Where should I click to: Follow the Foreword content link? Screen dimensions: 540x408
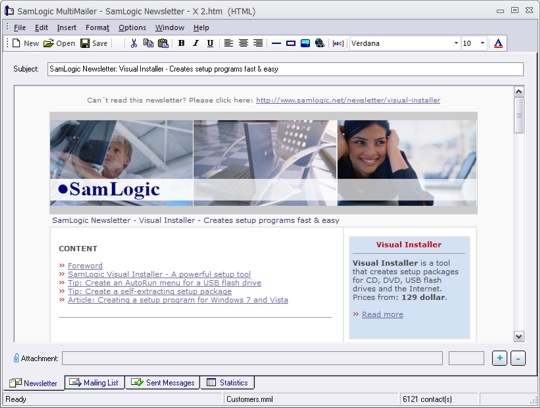85,266
